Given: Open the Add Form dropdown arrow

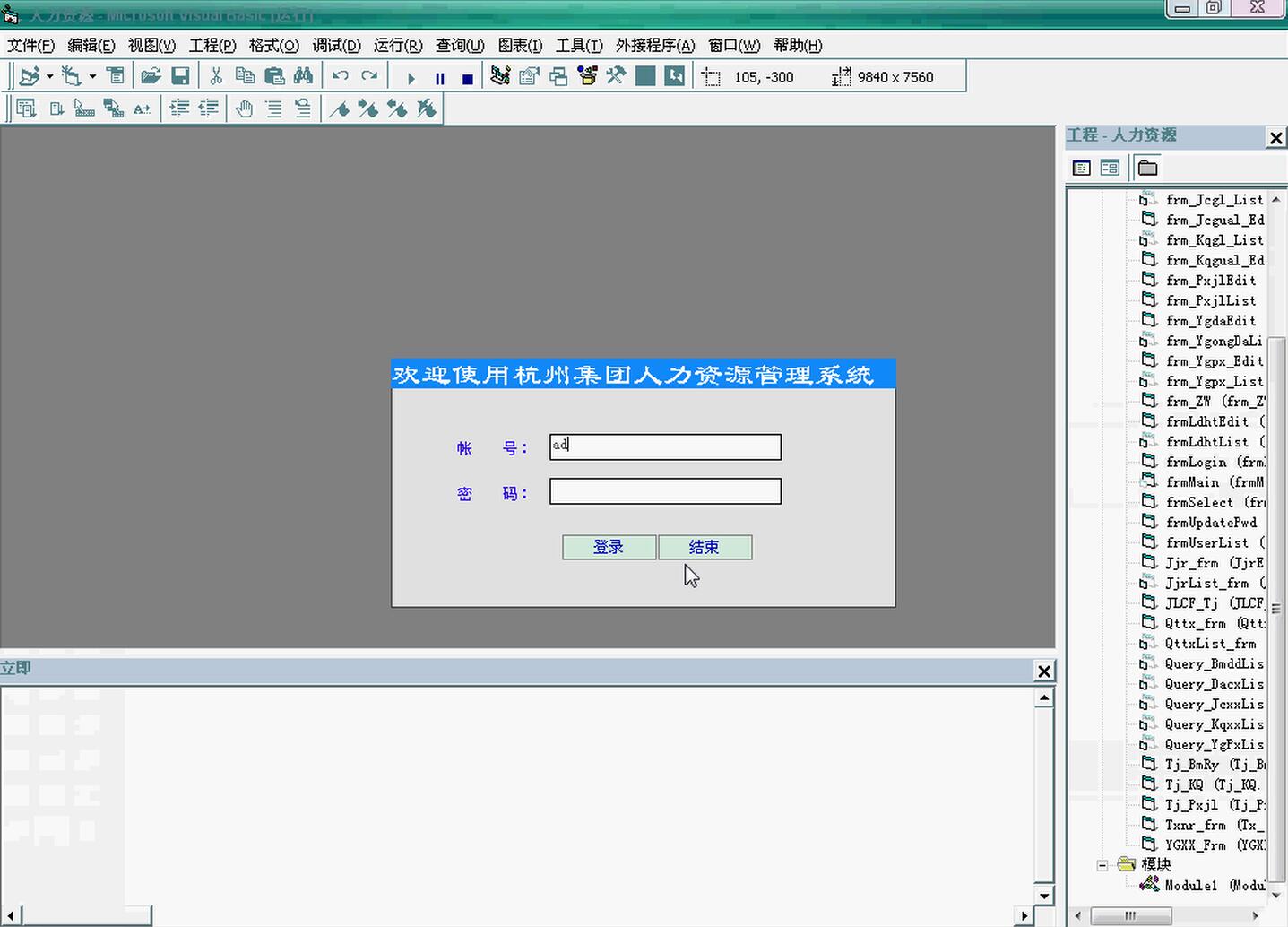Looking at the screenshot, I should click(x=92, y=77).
